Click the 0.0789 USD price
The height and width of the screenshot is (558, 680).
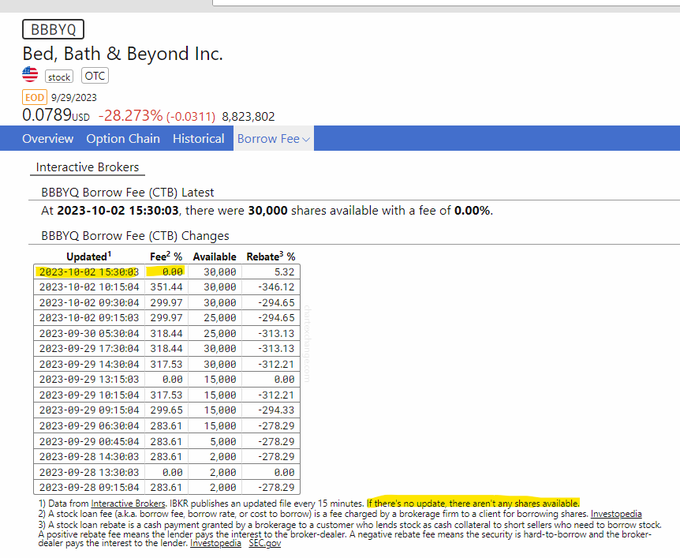56,115
